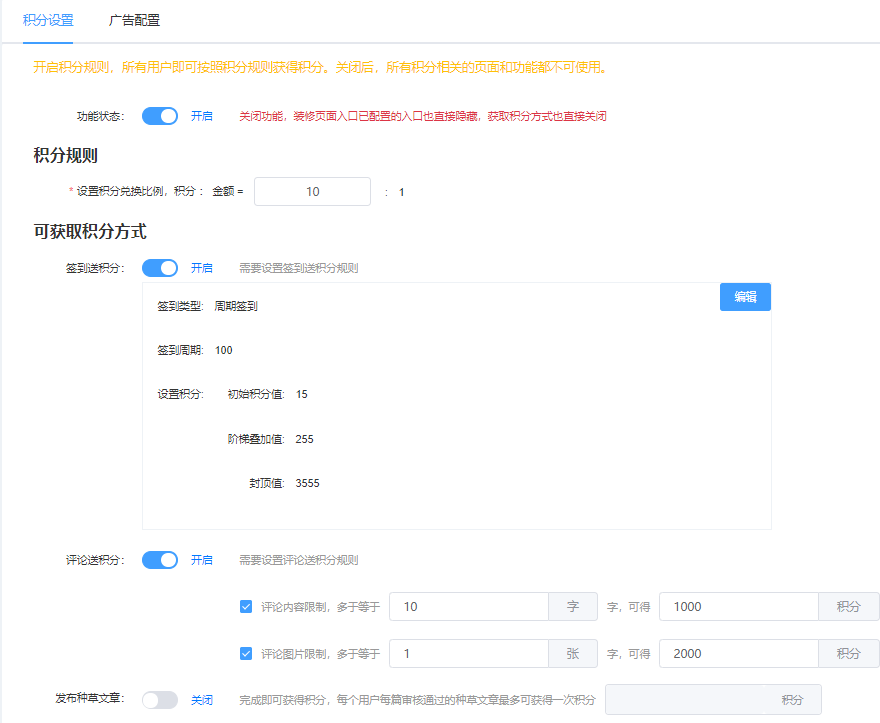The height and width of the screenshot is (723, 880).
Task: Click the blue 编辑 button
Action: coord(745,297)
